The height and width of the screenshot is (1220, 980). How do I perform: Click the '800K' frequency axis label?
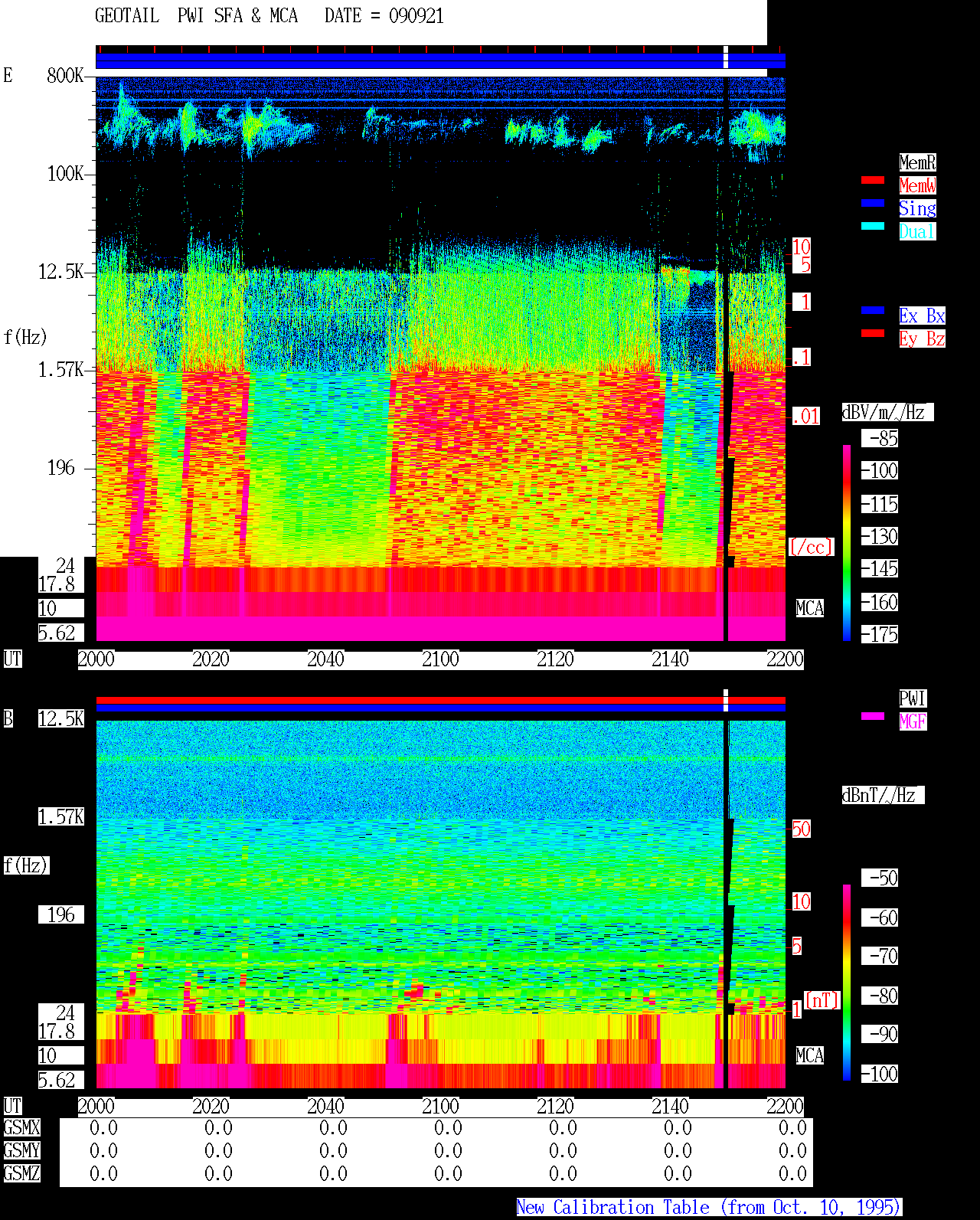[66, 75]
